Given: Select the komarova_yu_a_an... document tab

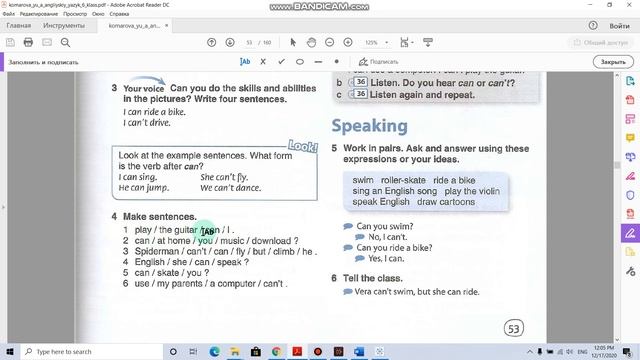Looking at the screenshot, I should (x=134, y=26).
